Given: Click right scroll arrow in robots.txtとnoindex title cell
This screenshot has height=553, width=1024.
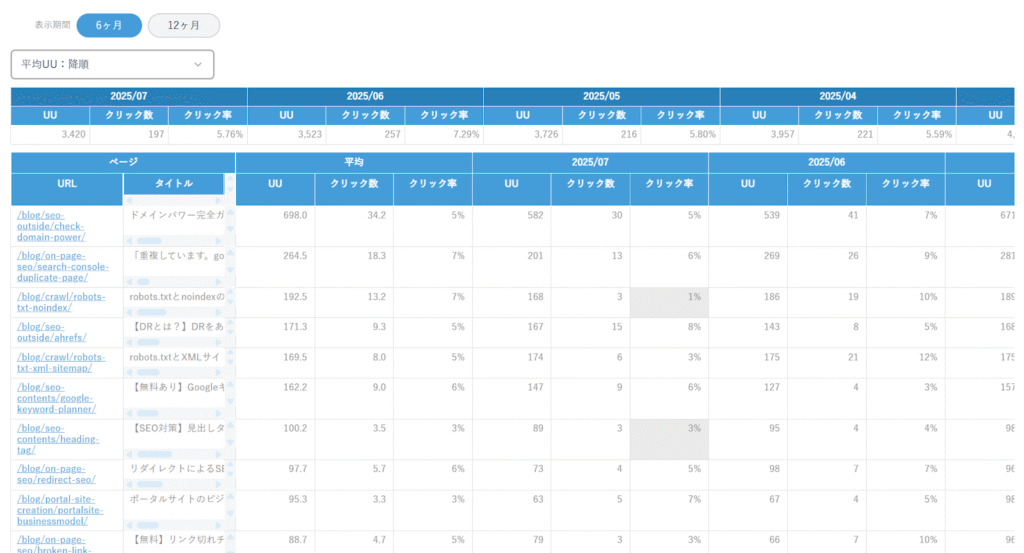Looking at the screenshot, I should (x=219, y=312).
